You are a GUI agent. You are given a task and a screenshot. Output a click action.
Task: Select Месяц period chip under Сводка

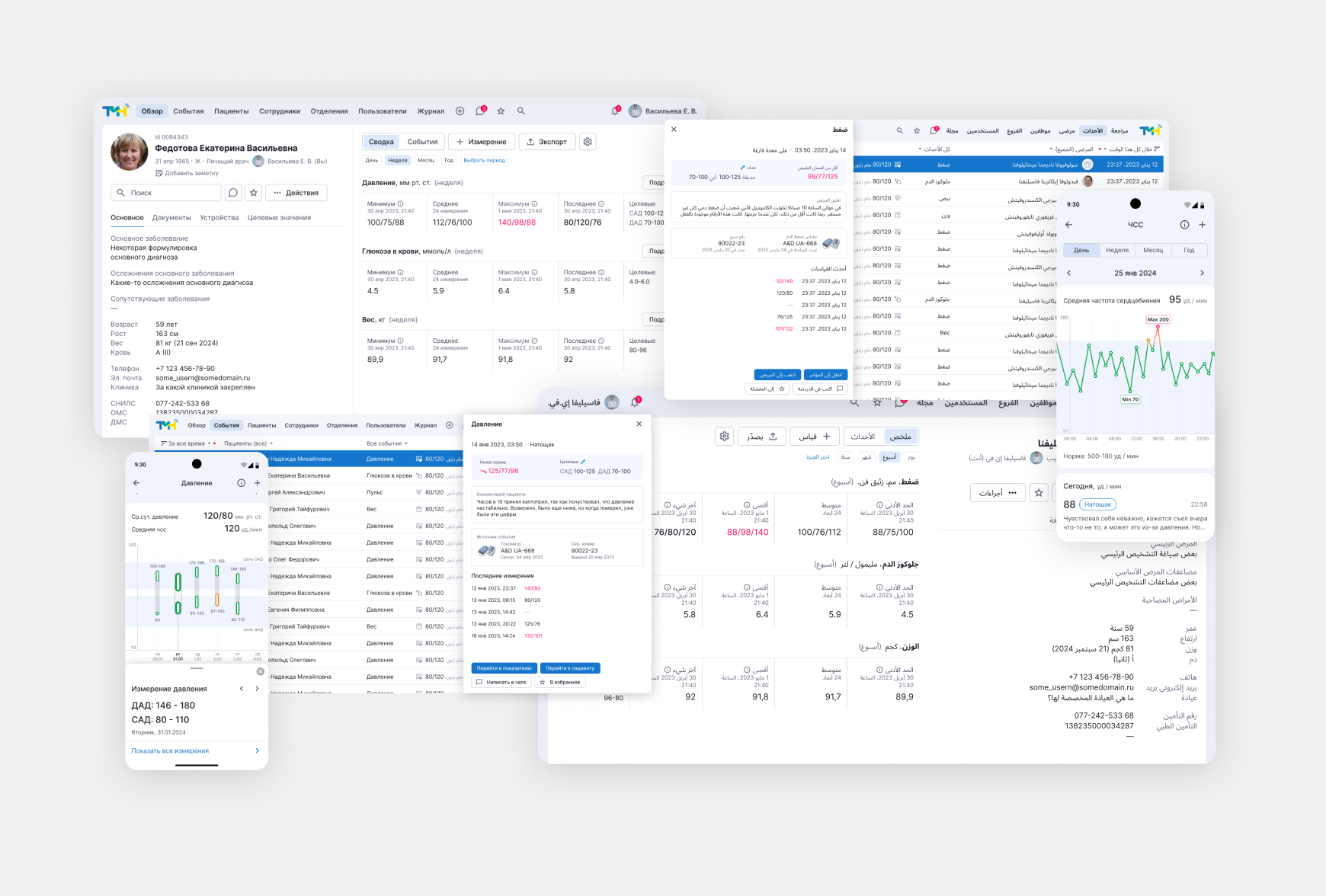pyautogui.click(x=425, y=161)
